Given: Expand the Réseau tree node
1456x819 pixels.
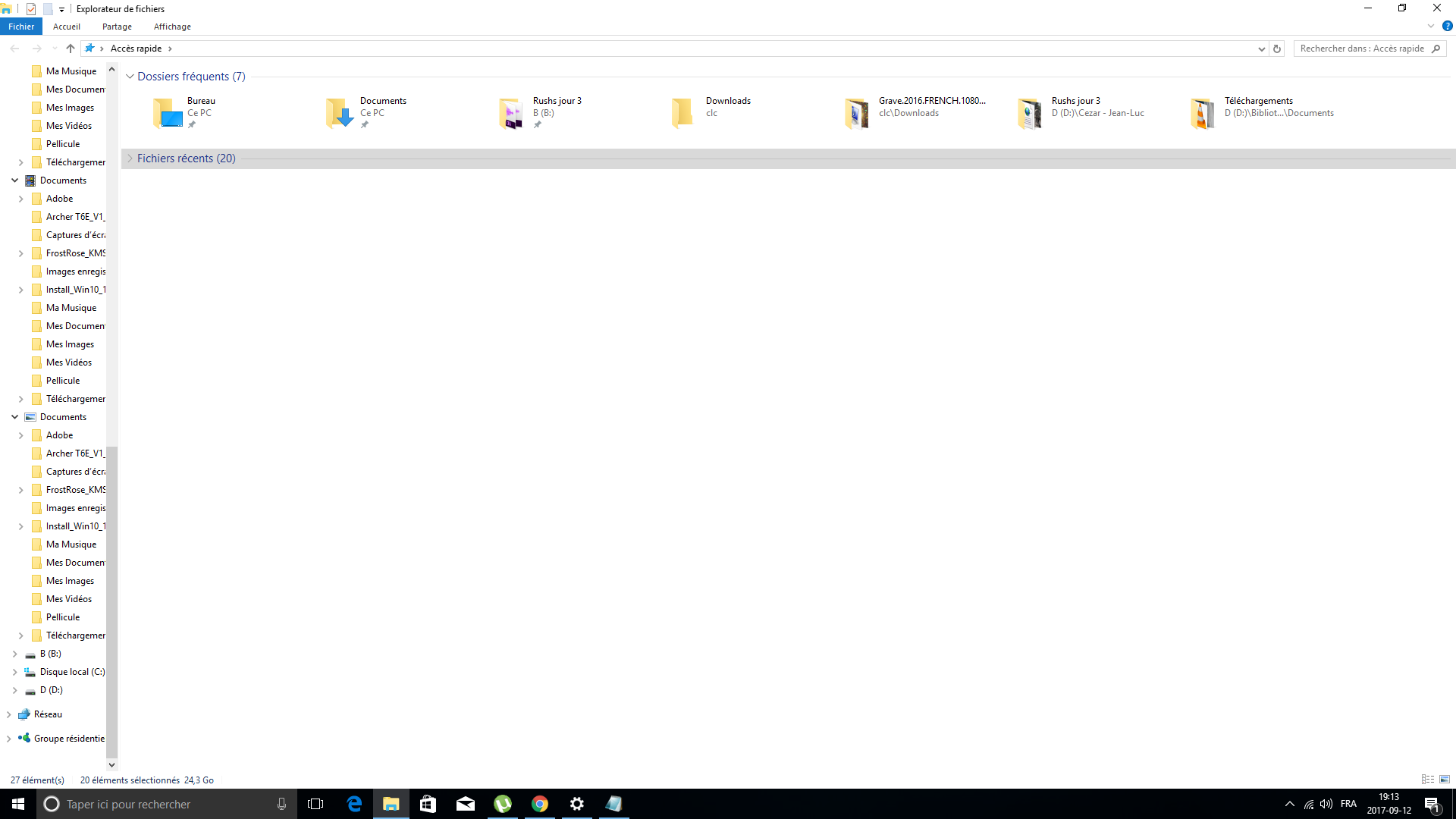Looking at the screenshot, I should coord(8,714).
